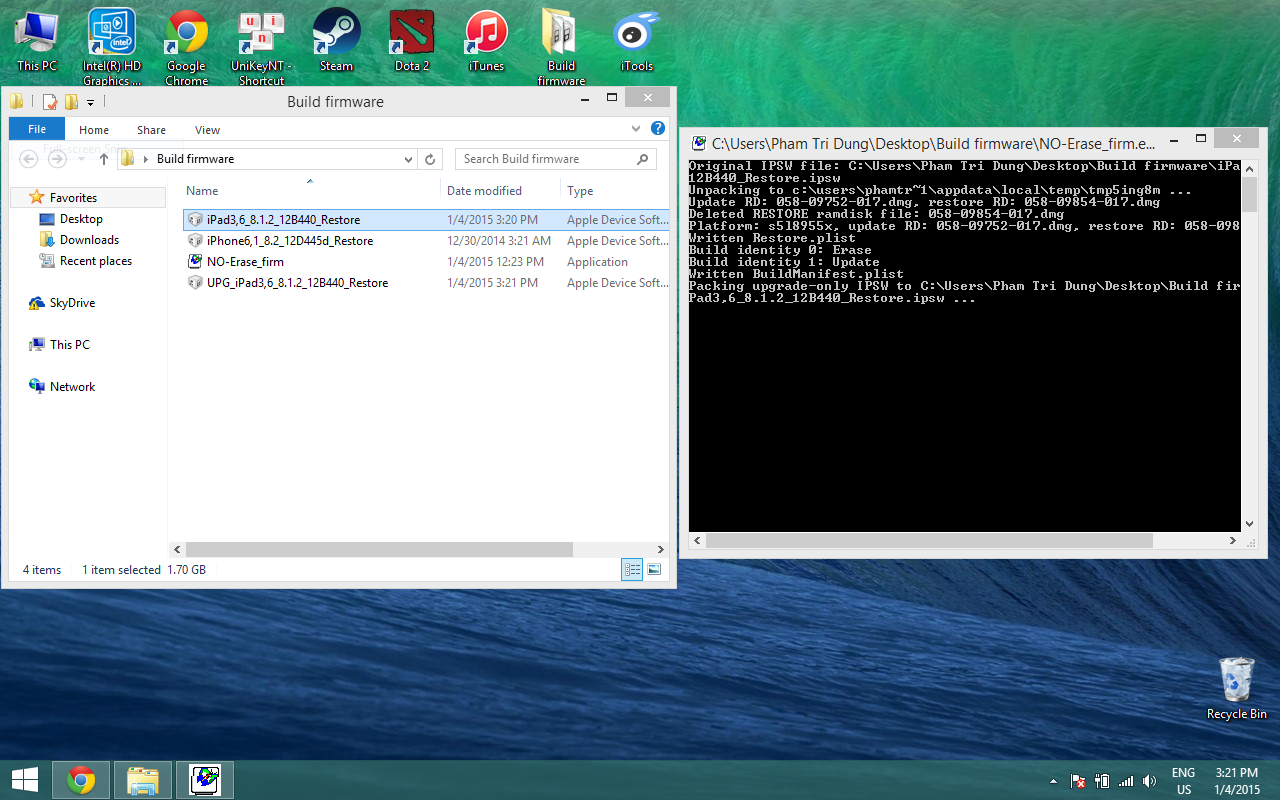Click Google Chrome in the taskbar
The height and width of the screenshot is (800, 1280).
tap(81, 779)
